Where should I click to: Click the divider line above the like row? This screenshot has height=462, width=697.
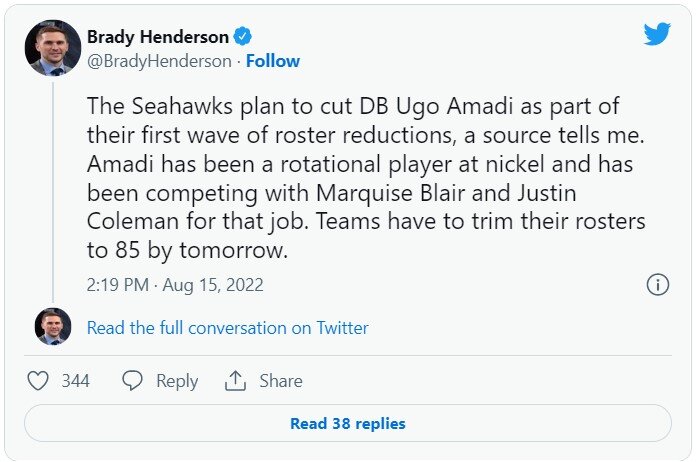pos(348,355)
